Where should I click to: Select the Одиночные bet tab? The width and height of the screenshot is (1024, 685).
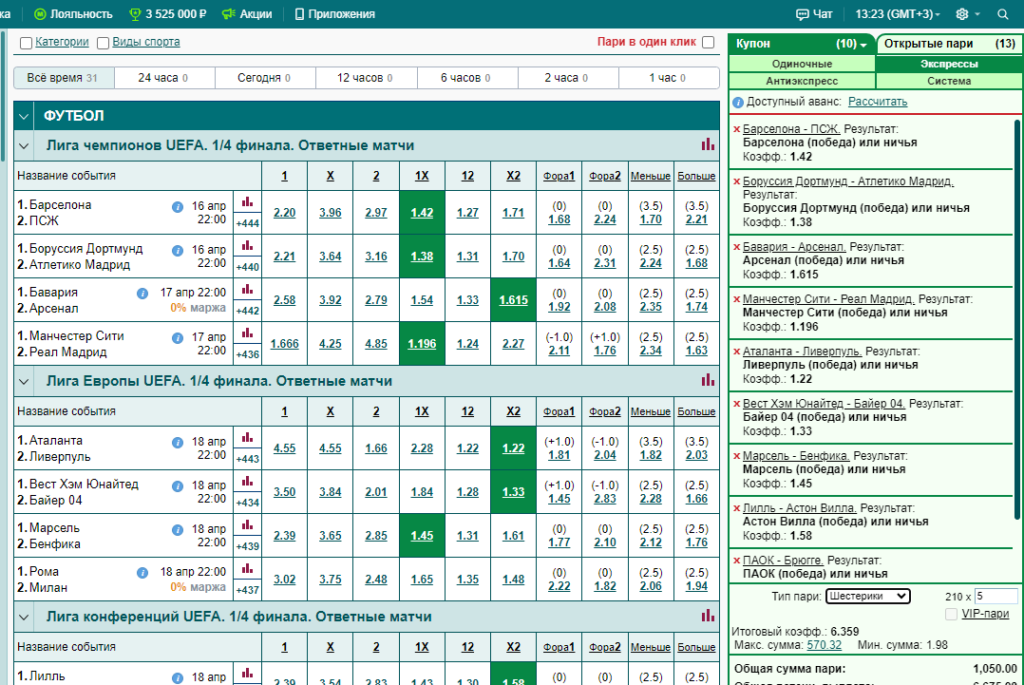(x=802, y=64)
